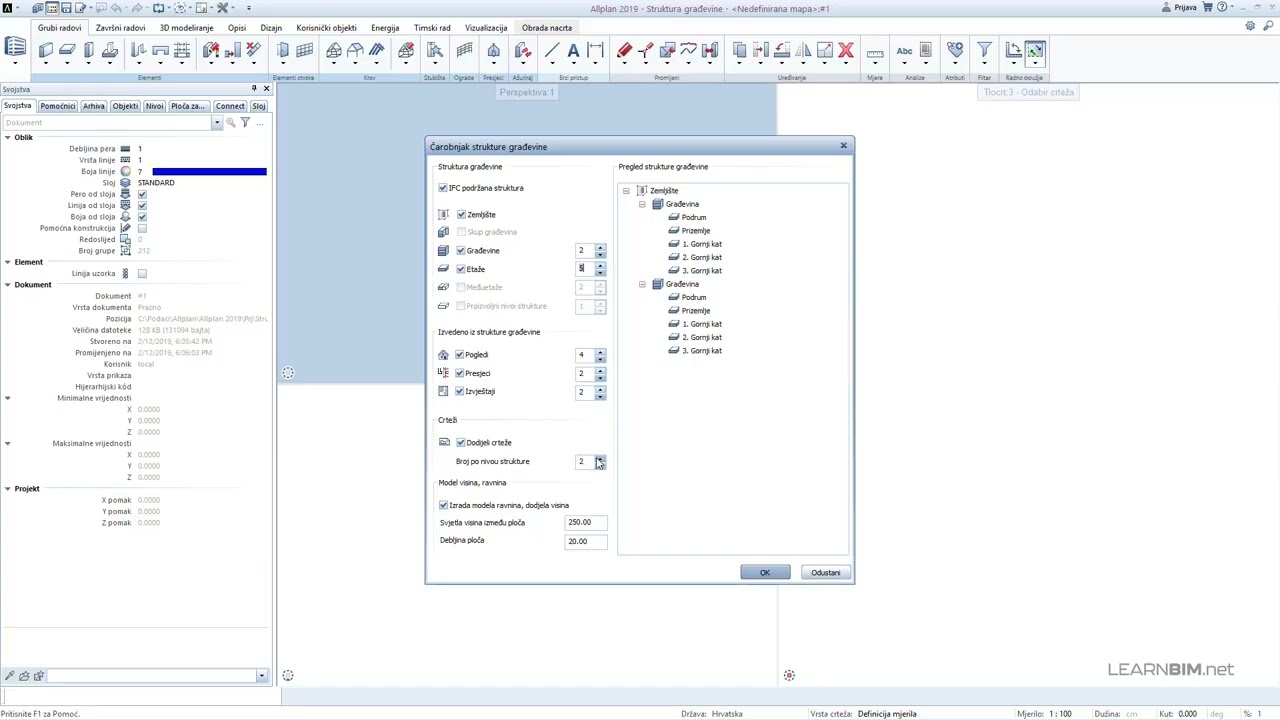Collapse the Zemljište tree node

[626, 190]
